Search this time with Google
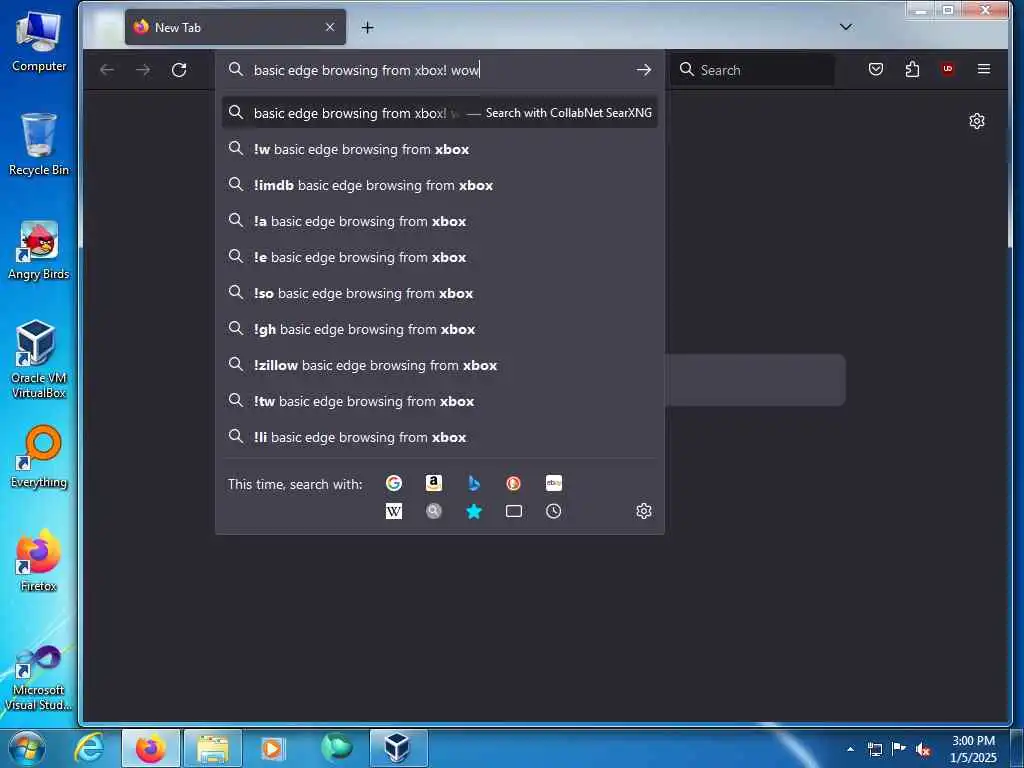Viewport: 1024px width, 768px height. coord(394,483)
